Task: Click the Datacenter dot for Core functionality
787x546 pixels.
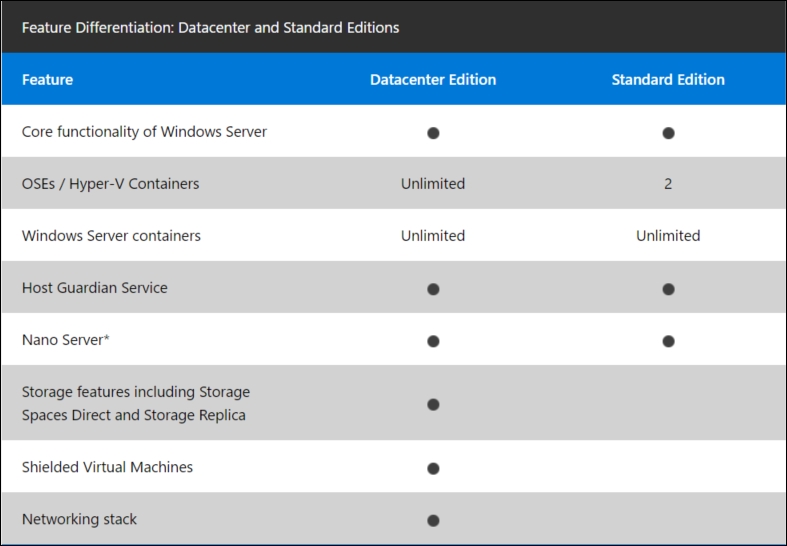Action: 433,133
